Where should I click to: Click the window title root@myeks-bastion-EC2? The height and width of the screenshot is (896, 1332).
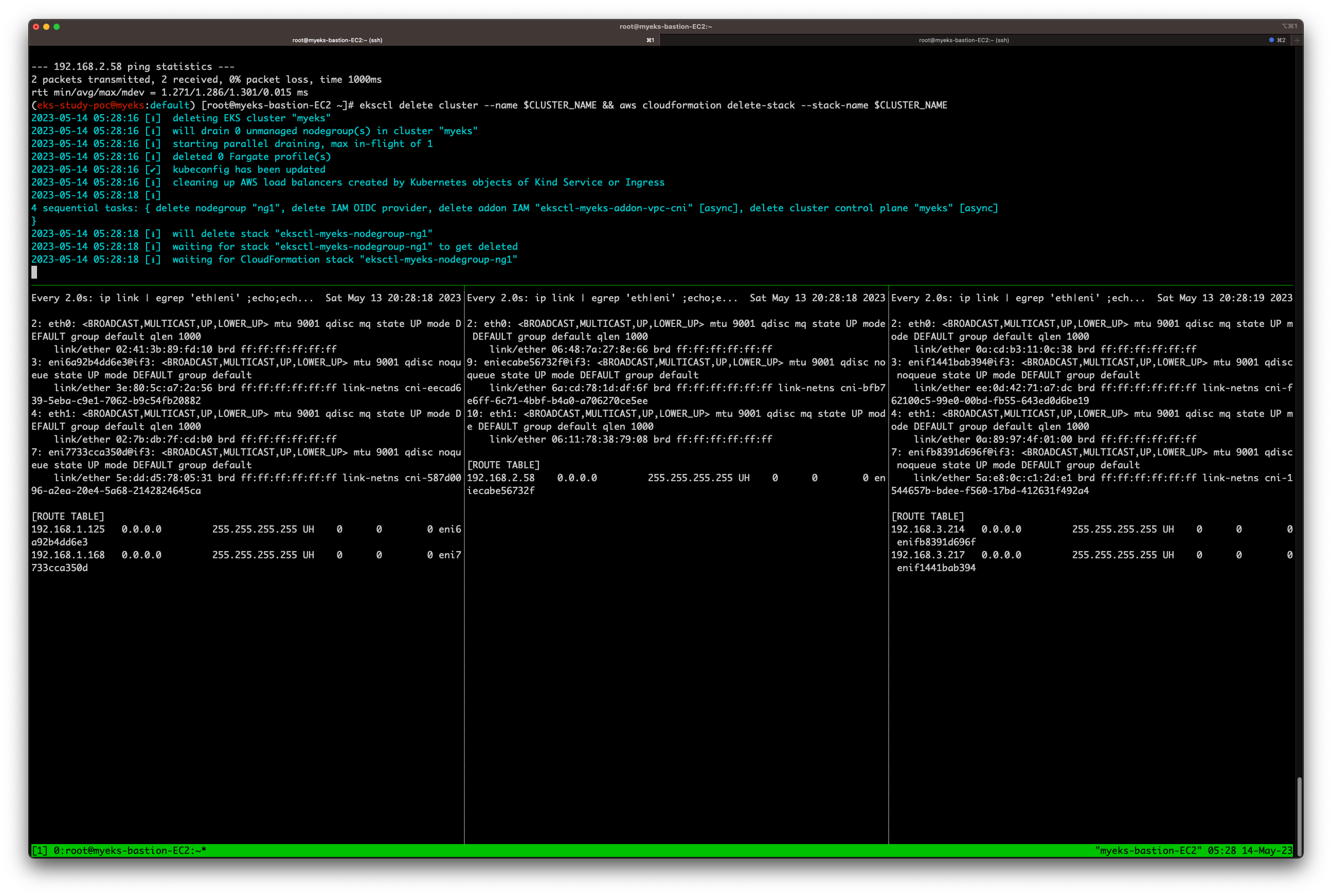(665, 26)
